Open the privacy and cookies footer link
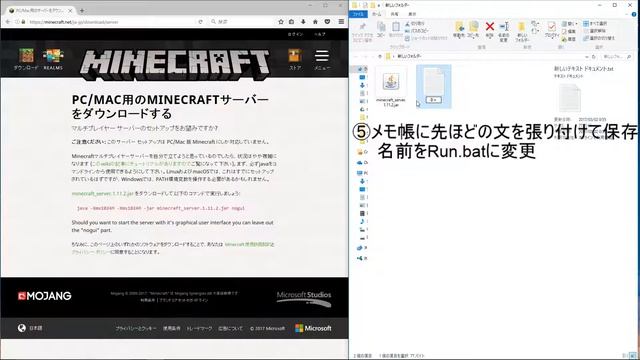This screenshot has height=360, width=640. click(136, 328)
